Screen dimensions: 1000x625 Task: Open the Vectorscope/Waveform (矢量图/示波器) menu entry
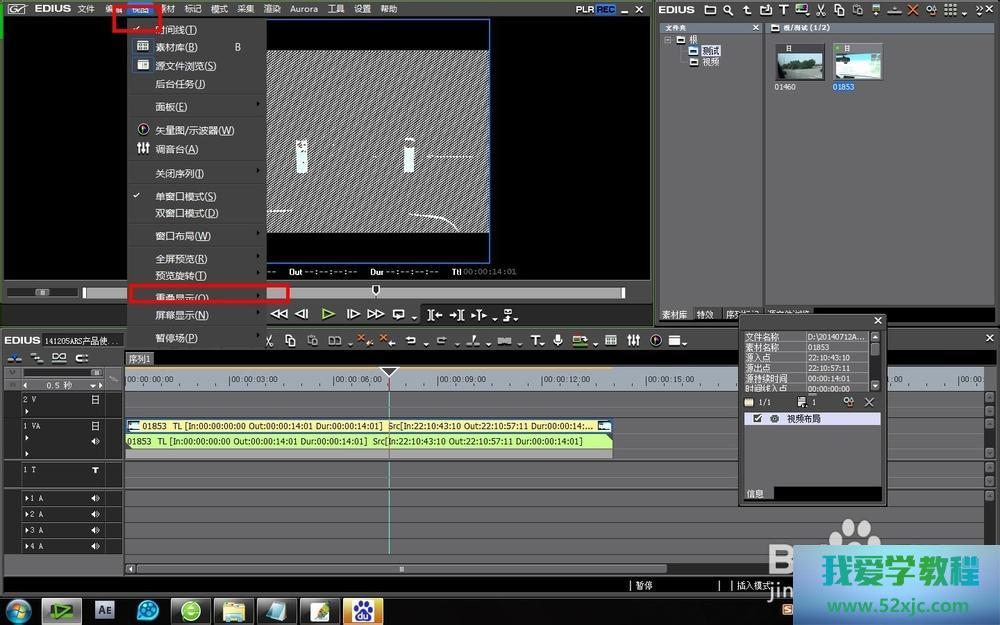194,130
